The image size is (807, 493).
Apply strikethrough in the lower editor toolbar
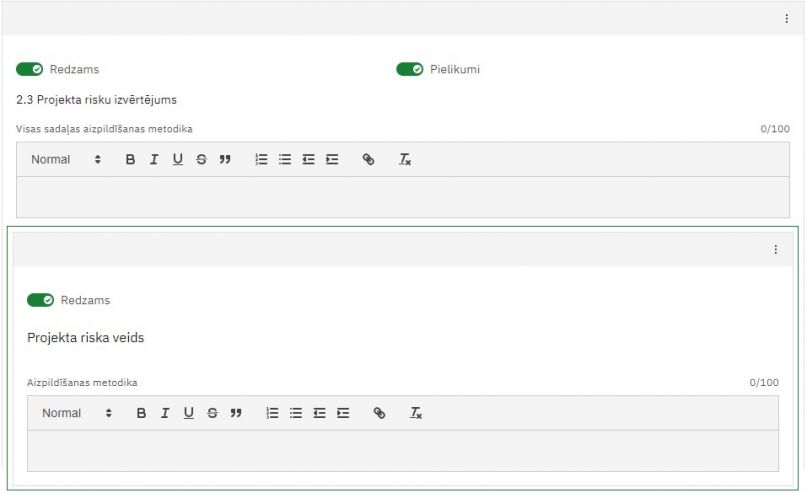tap(212, 413)
